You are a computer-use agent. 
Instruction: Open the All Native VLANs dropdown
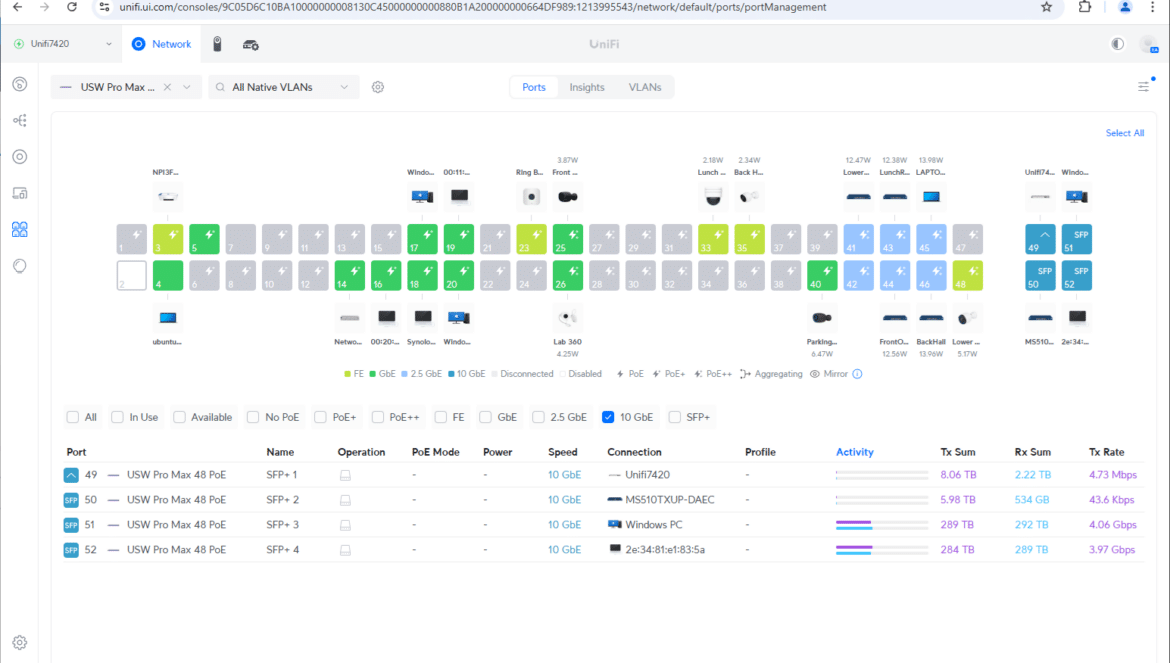tap(284, 87)
